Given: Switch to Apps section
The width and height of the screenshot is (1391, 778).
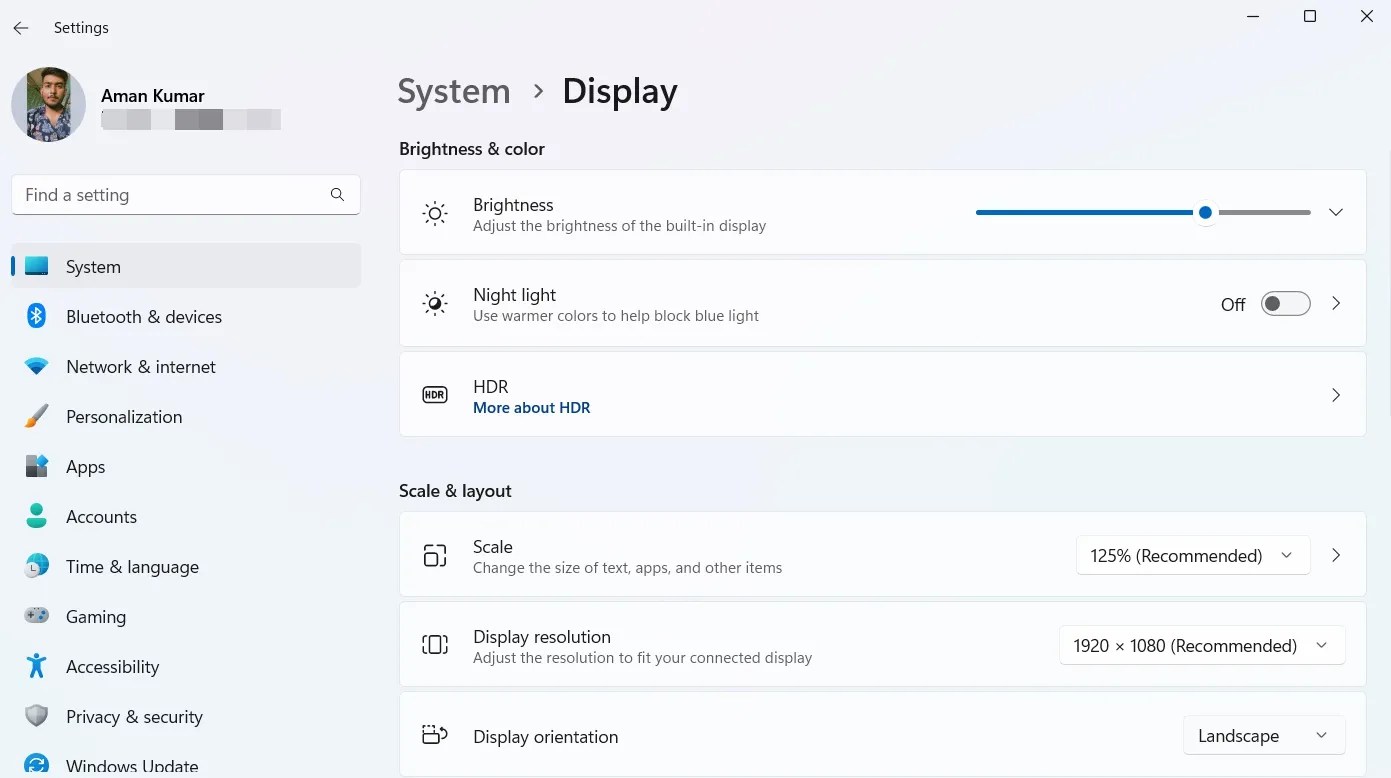Looking at the screenshot, I should click(85, 466).
